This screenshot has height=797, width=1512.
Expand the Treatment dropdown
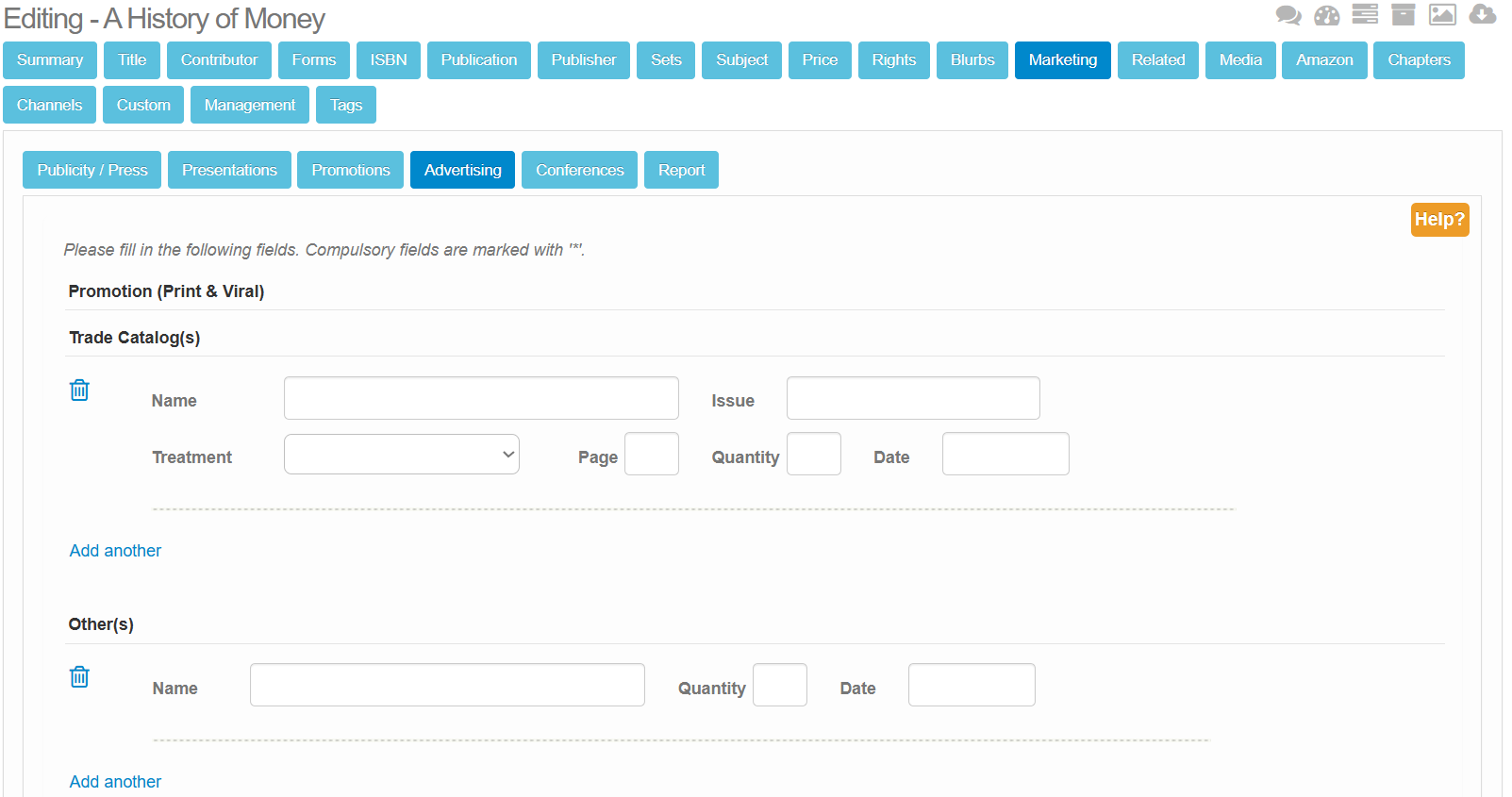(401, 455)
